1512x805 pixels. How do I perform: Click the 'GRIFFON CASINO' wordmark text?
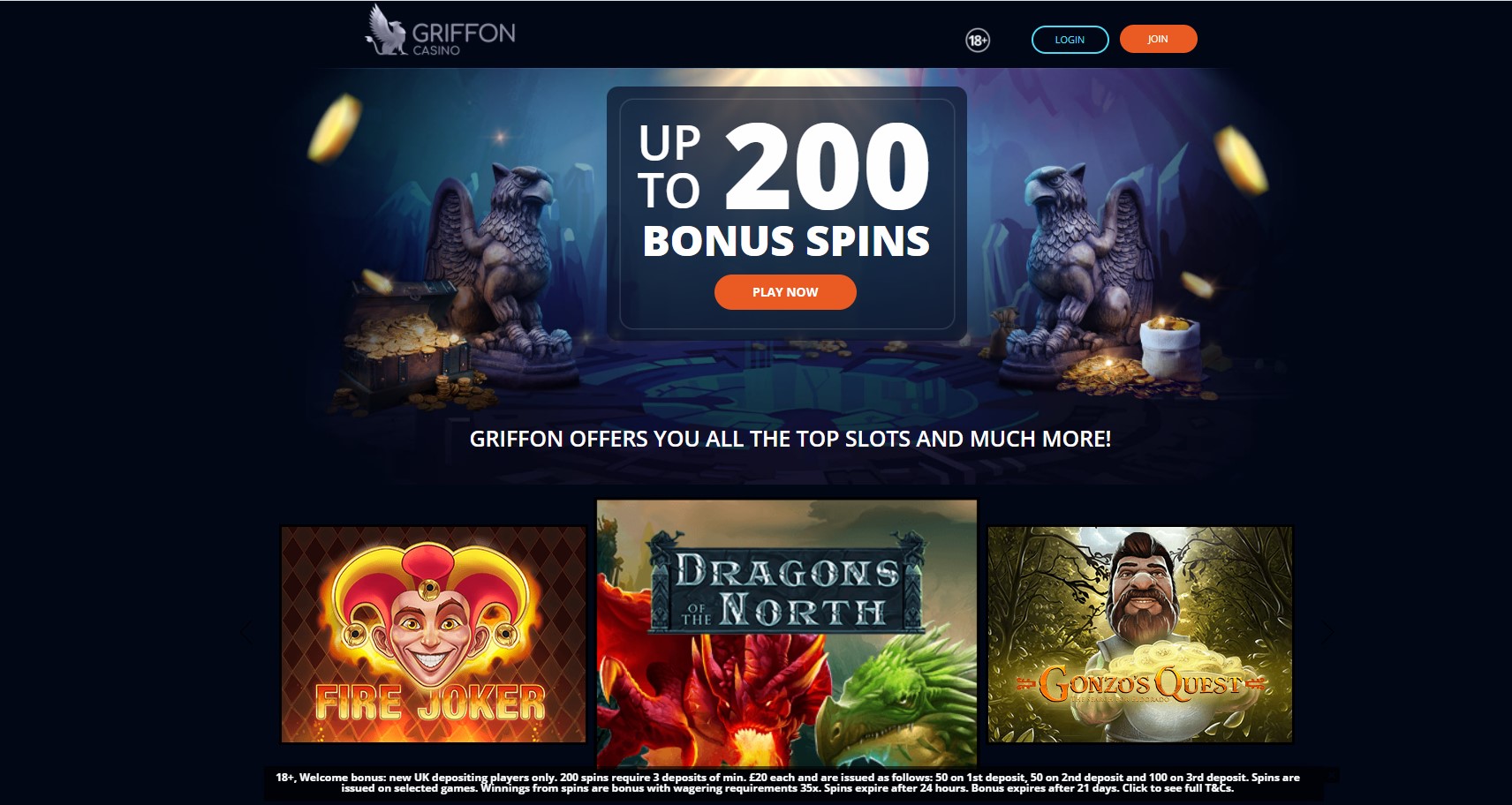(464, 39)
